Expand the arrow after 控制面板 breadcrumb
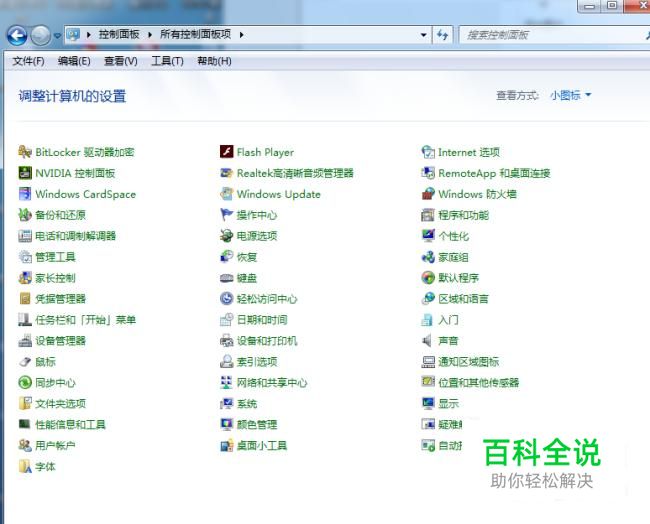Viewport: 650px width, 524px height. pyautogui.click(x=150, y=35)
